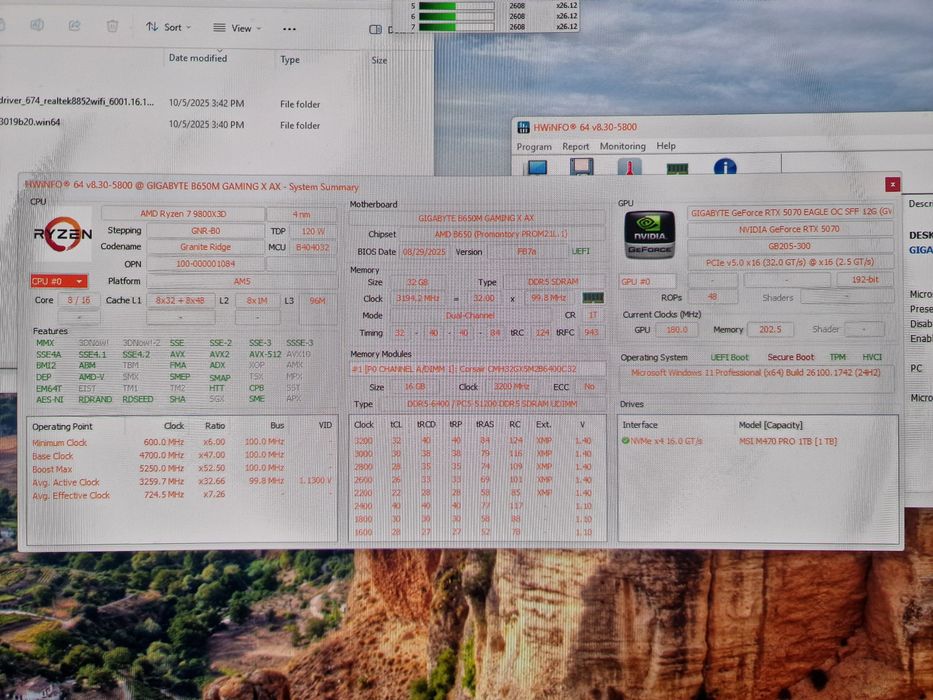Click the Delete trash icon in File Explorer
Screen dimensions: 933x700
coord(112,26)
